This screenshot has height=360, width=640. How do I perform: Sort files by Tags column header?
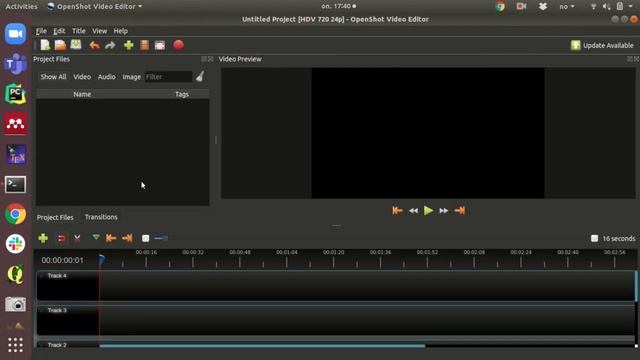pos(182,94)
